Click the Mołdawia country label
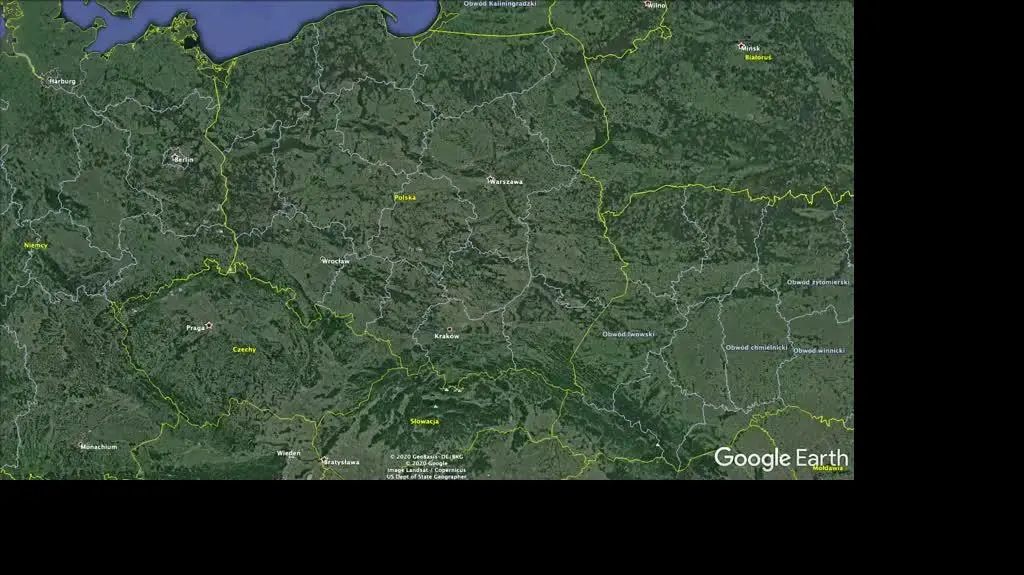1024x575 pixels. click(x=827, y=468)
